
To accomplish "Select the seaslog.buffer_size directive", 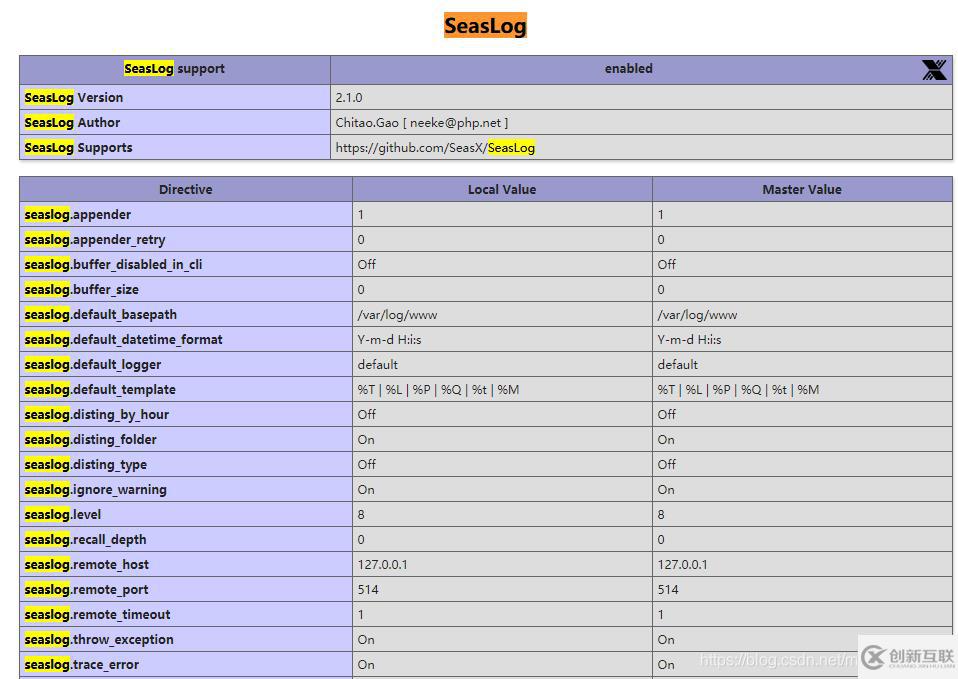I will (81, 290).
